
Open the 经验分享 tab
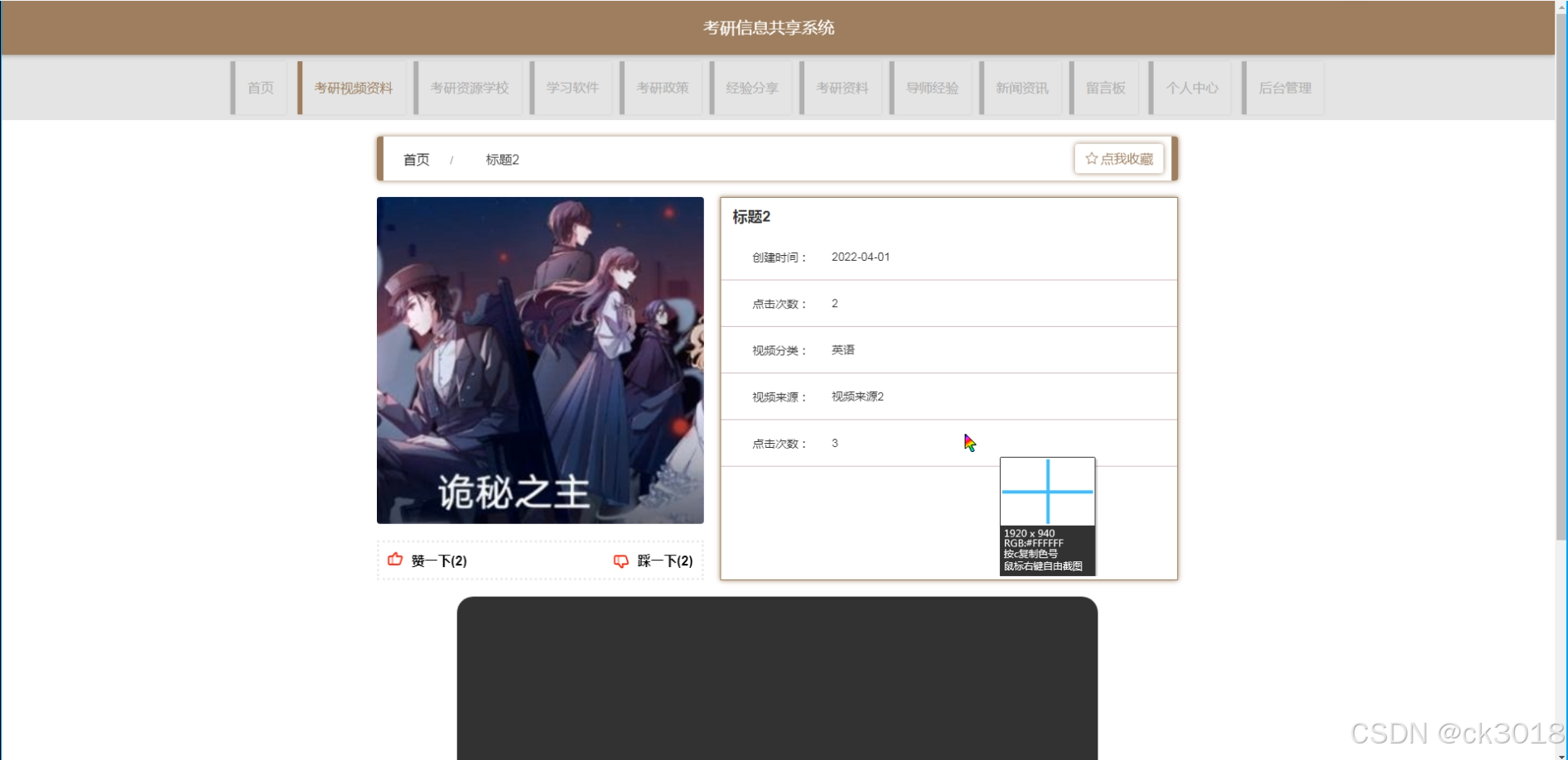click(751, 88)
